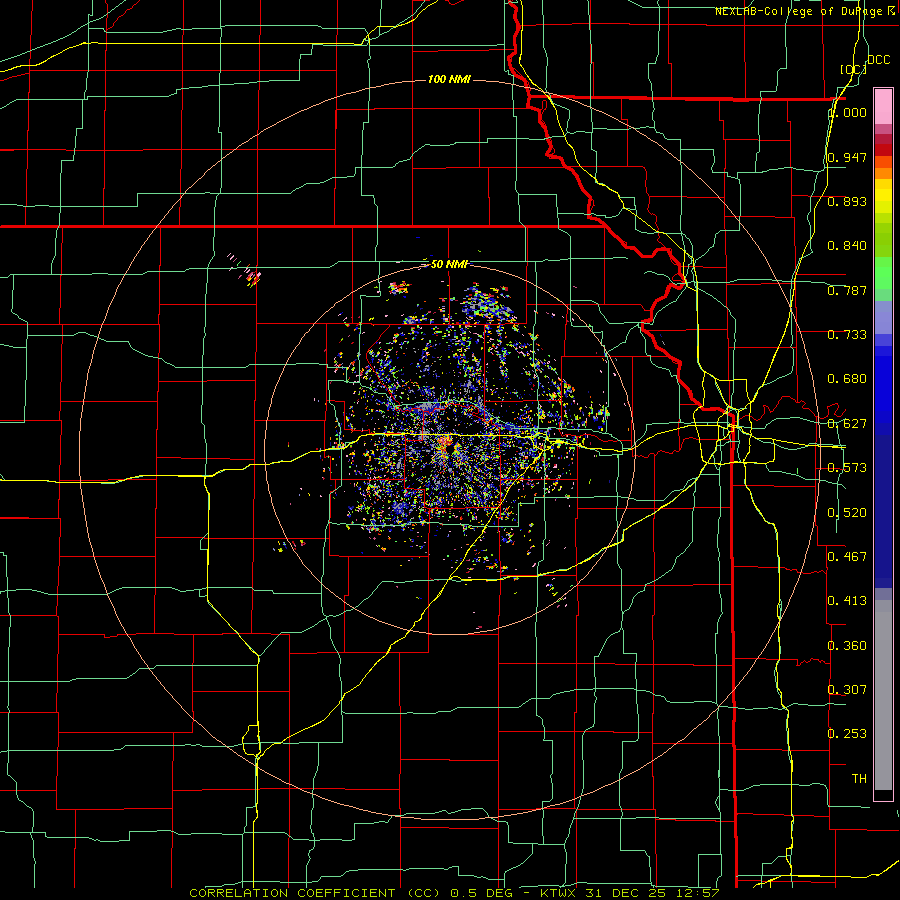Click the 0.413 legend value

pos(847,601)
